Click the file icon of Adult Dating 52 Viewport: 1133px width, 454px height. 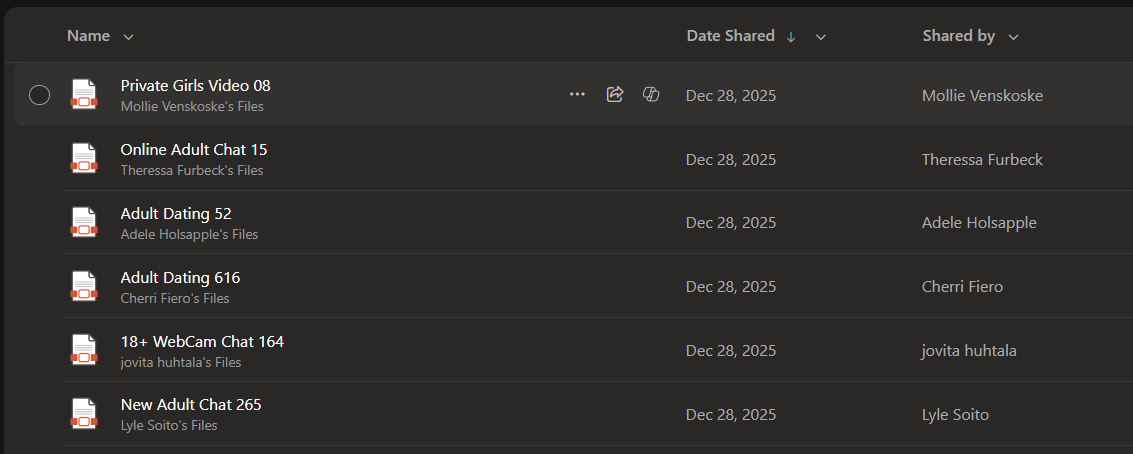(84, 222)
